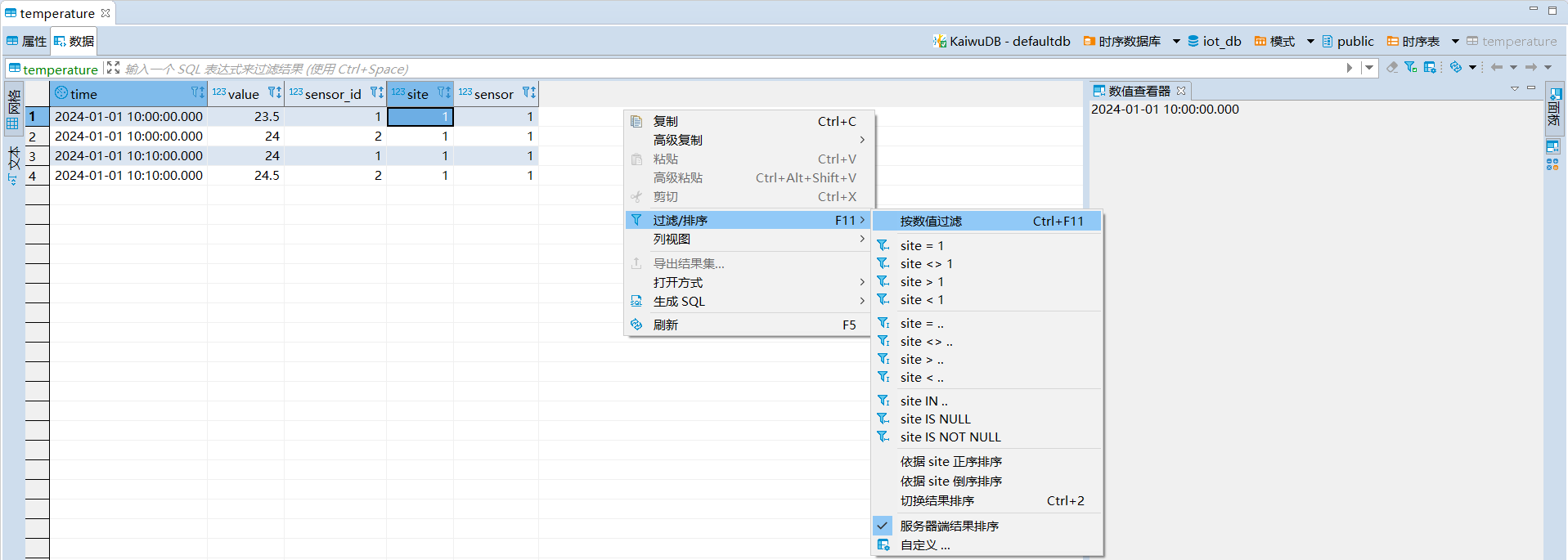The image size is (1568, 560).
Task: Select 'site IS NOT NULL' filter menu entry
Action: click(950, 437)
